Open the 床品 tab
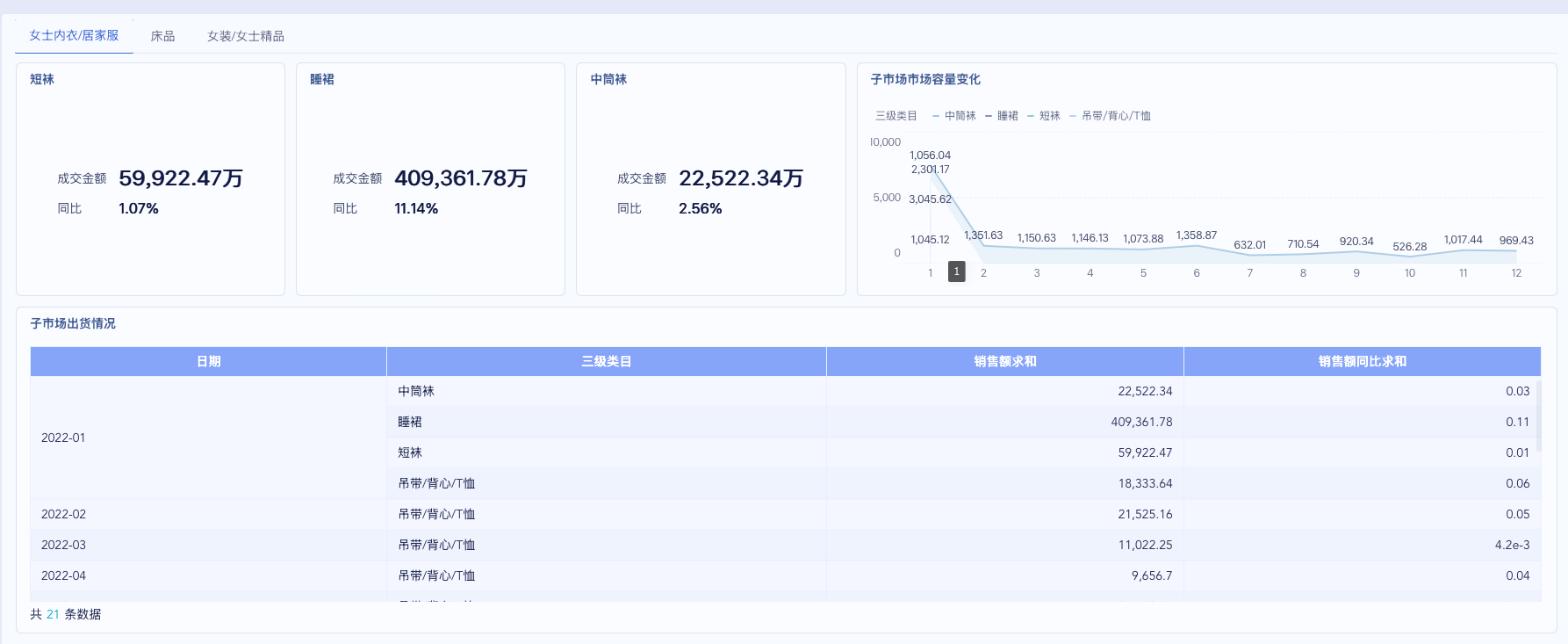Screen dimensions: 1568x644 click(x=162, y=36)
